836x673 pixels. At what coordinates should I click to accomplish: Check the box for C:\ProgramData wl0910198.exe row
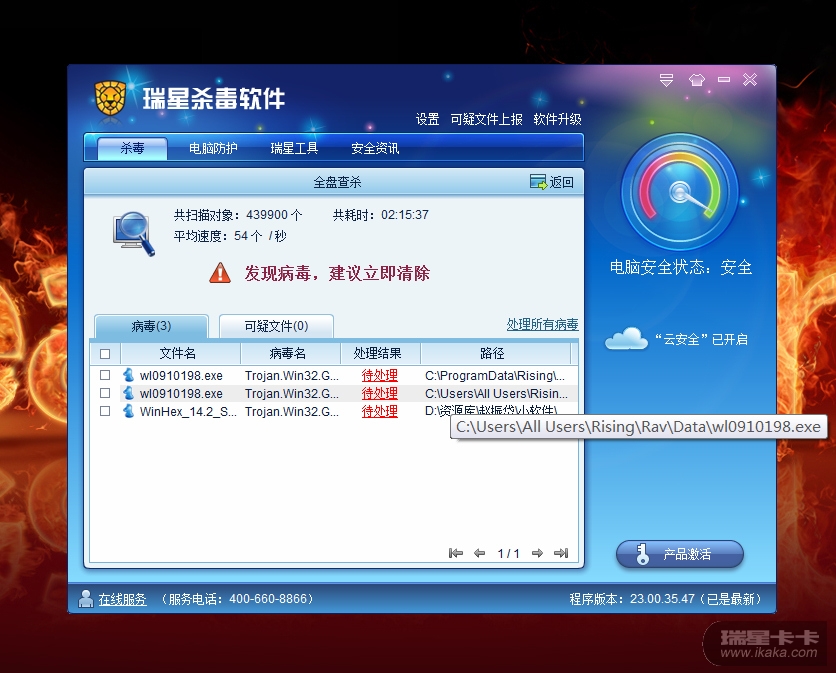pos(105,375)
